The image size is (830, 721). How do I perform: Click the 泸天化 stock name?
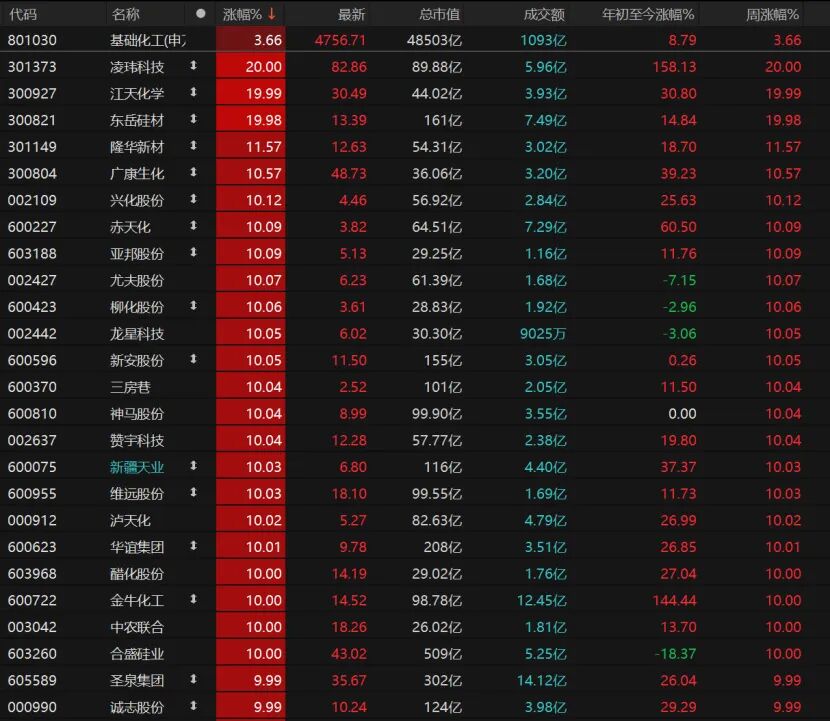(130, 520)
